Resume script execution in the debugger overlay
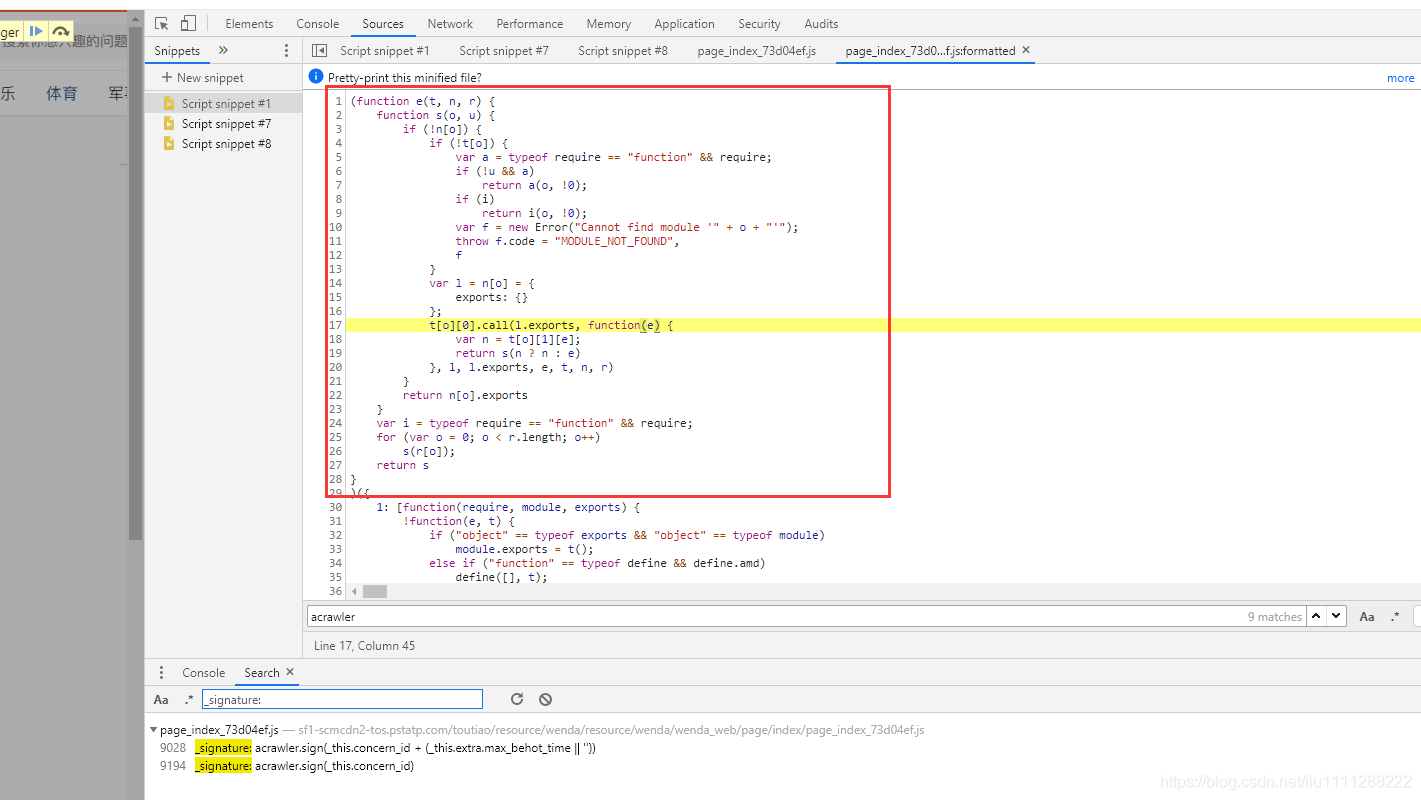The height and width of the screenshot is (800, 1421). [x=36, y=32]
